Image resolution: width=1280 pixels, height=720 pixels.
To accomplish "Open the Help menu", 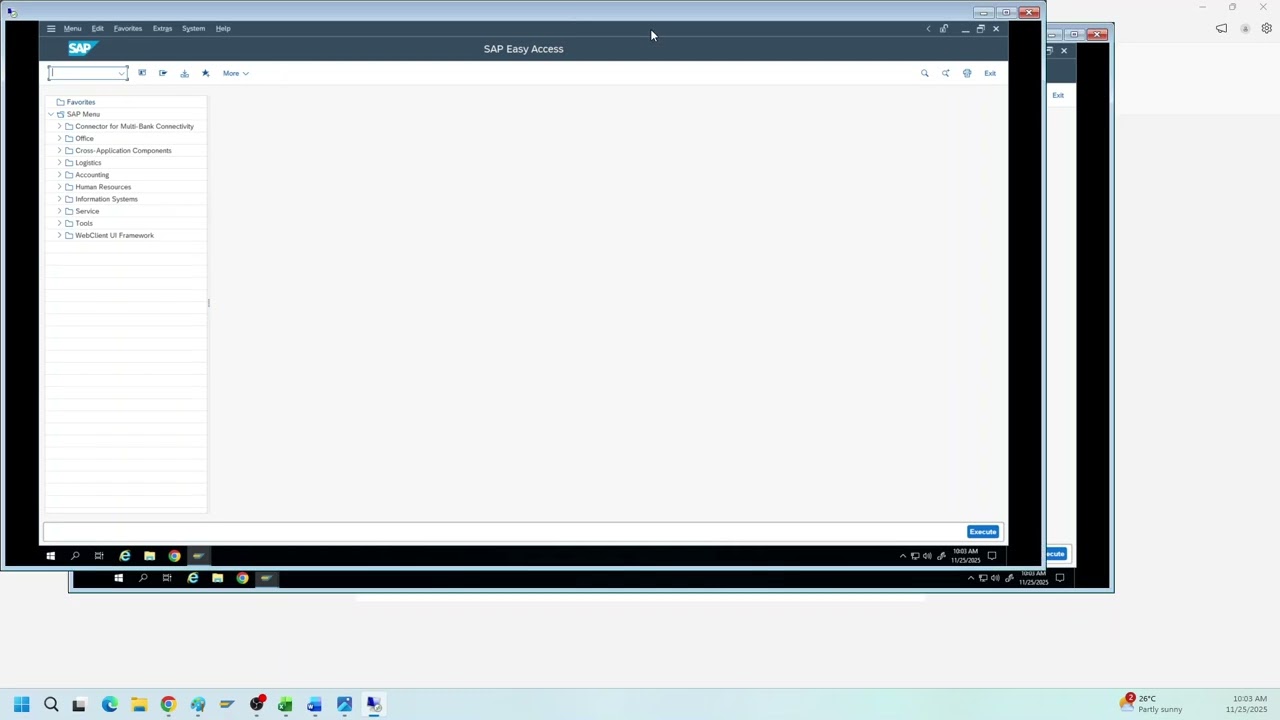I will [223, 29].
